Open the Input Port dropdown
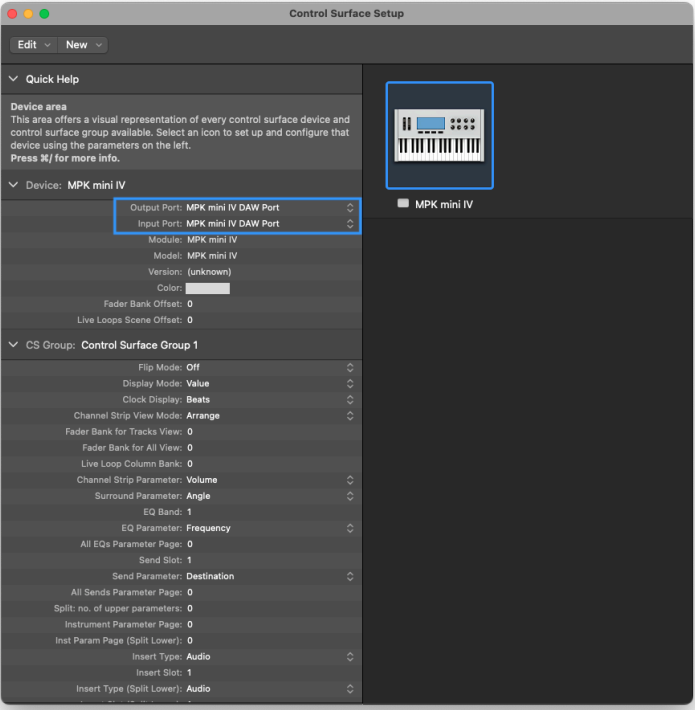Image resolution: width=695 pixels, height=710 pixels. coord(270,224)
